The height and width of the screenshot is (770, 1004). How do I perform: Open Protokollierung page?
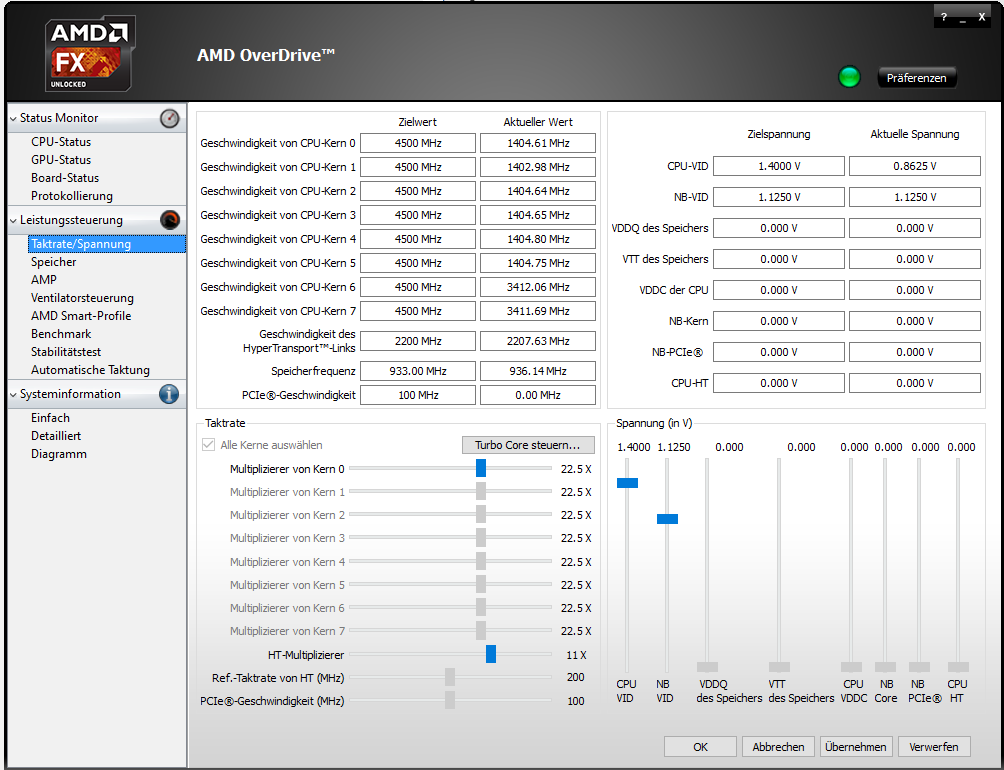[72, 196]
